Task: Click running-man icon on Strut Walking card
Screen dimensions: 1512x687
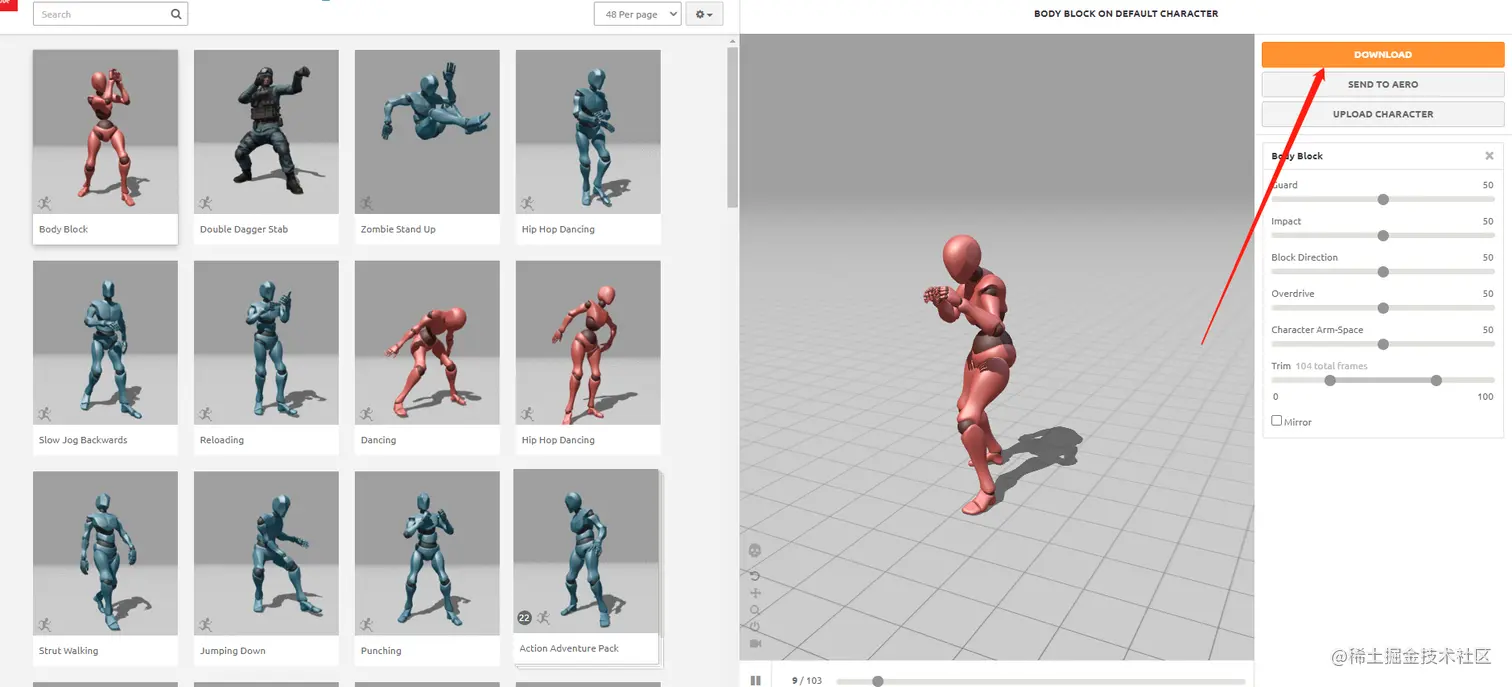Action: coord(45,625)
